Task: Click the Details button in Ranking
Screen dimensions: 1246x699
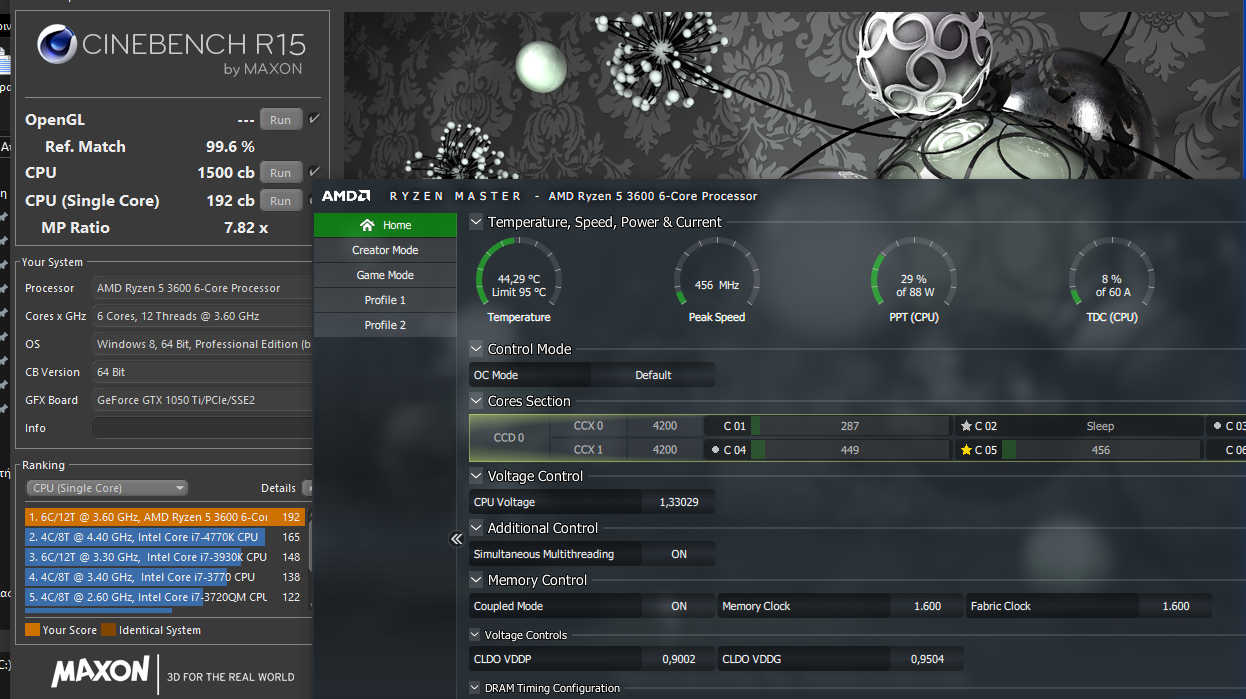Action: (x=307, y=488)
